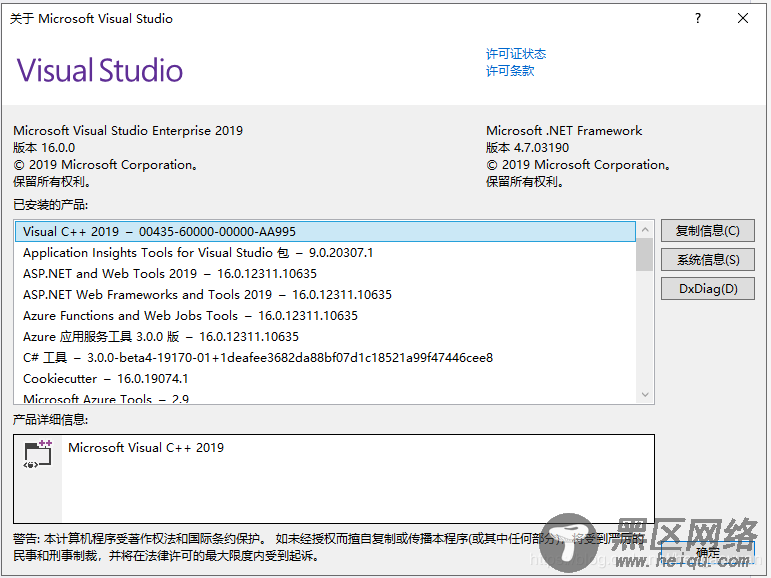The image size is (771, 578).
Task: Select ASP.NET Web Frameworks and Tools 2019 row
Action: (x=326, y=295)
